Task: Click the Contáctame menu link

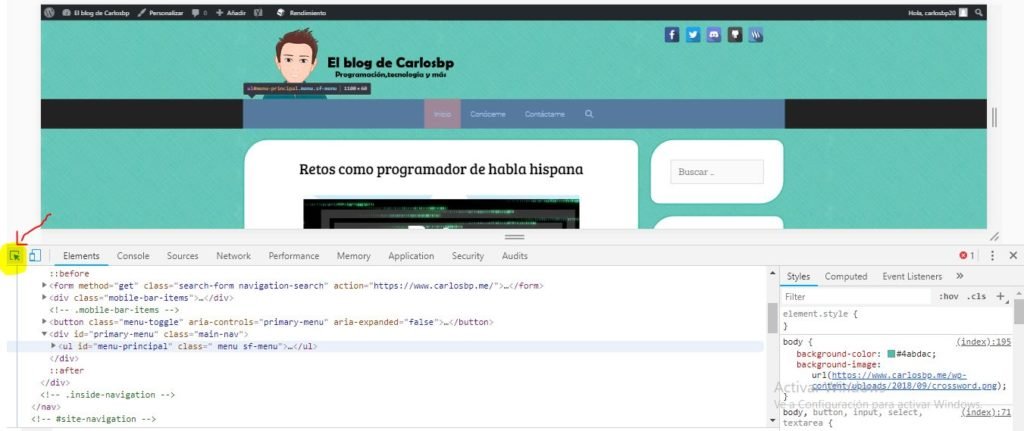Action: [x=545, y=114]
